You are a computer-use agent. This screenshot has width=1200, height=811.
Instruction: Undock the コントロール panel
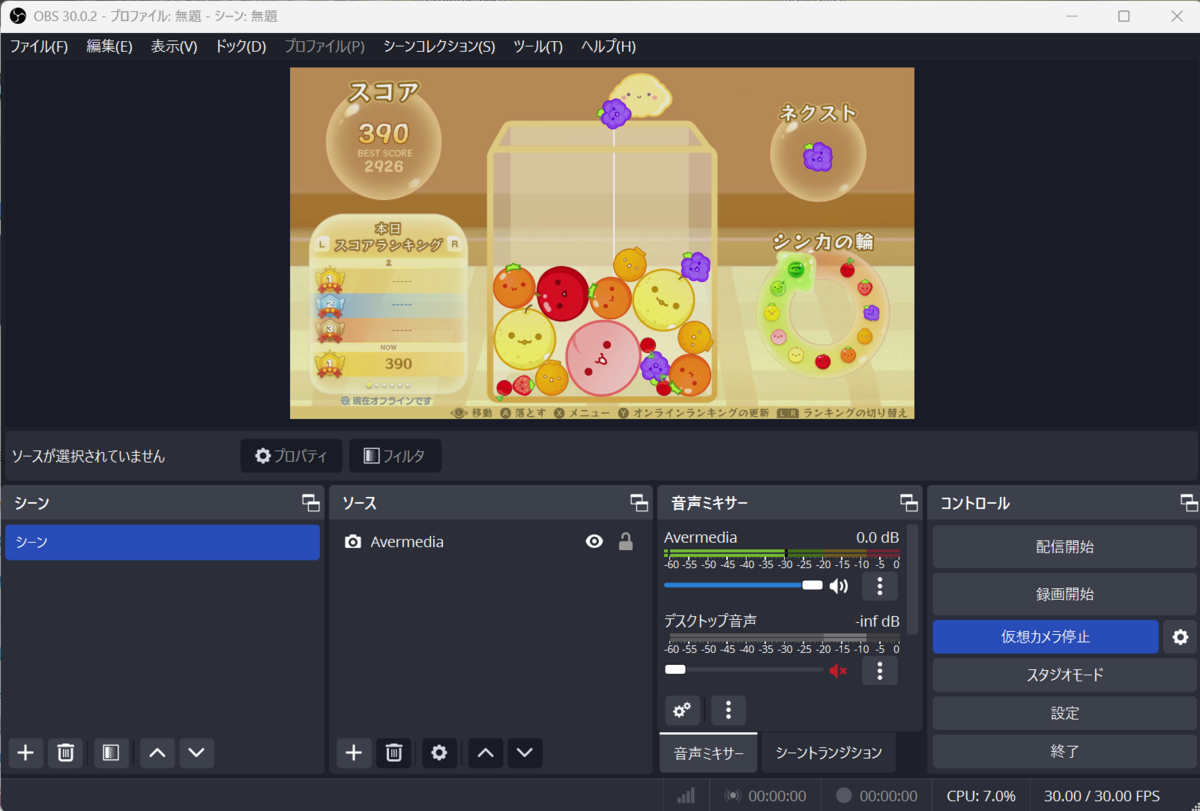click(1189, 503)
